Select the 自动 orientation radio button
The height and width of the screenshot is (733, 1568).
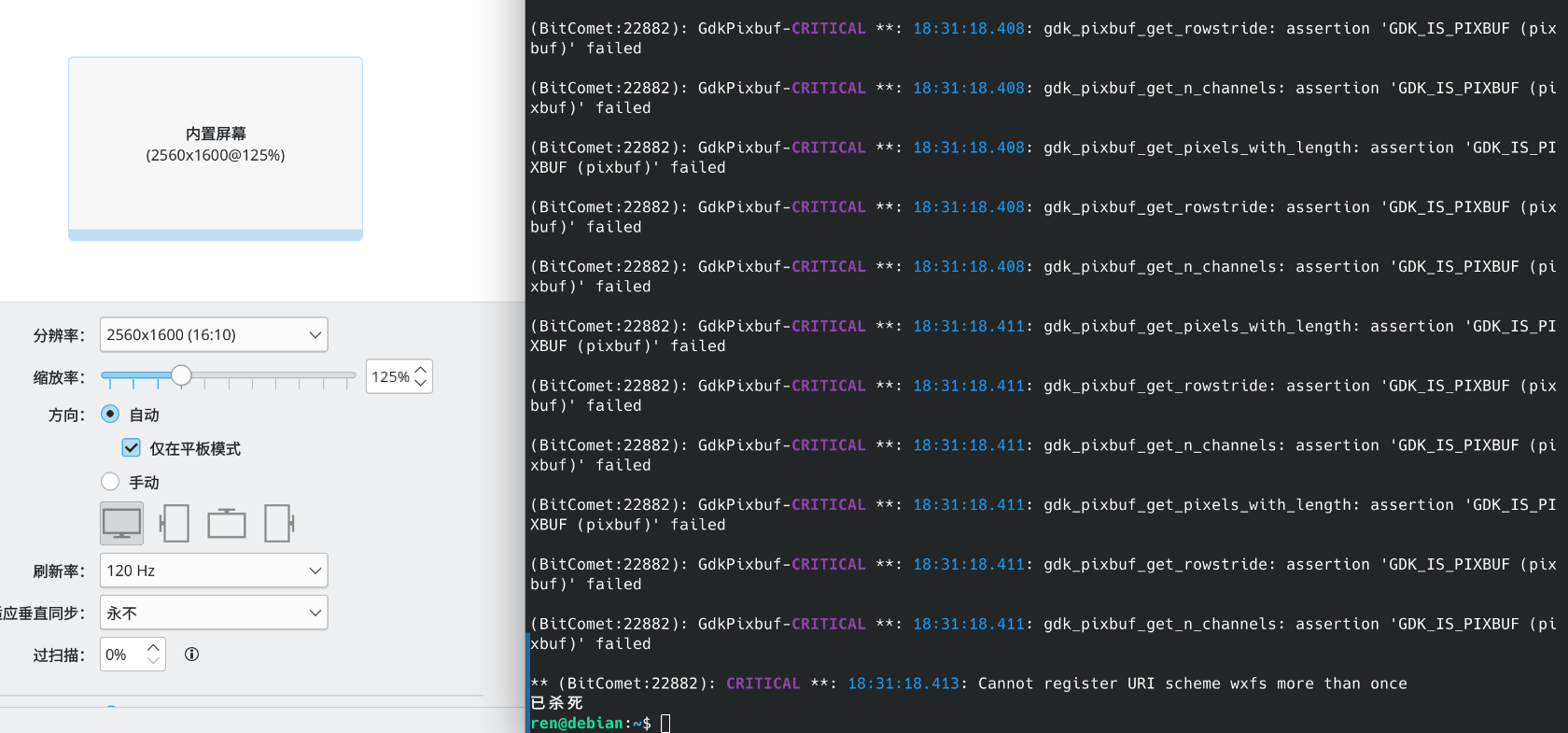point(110,414)
